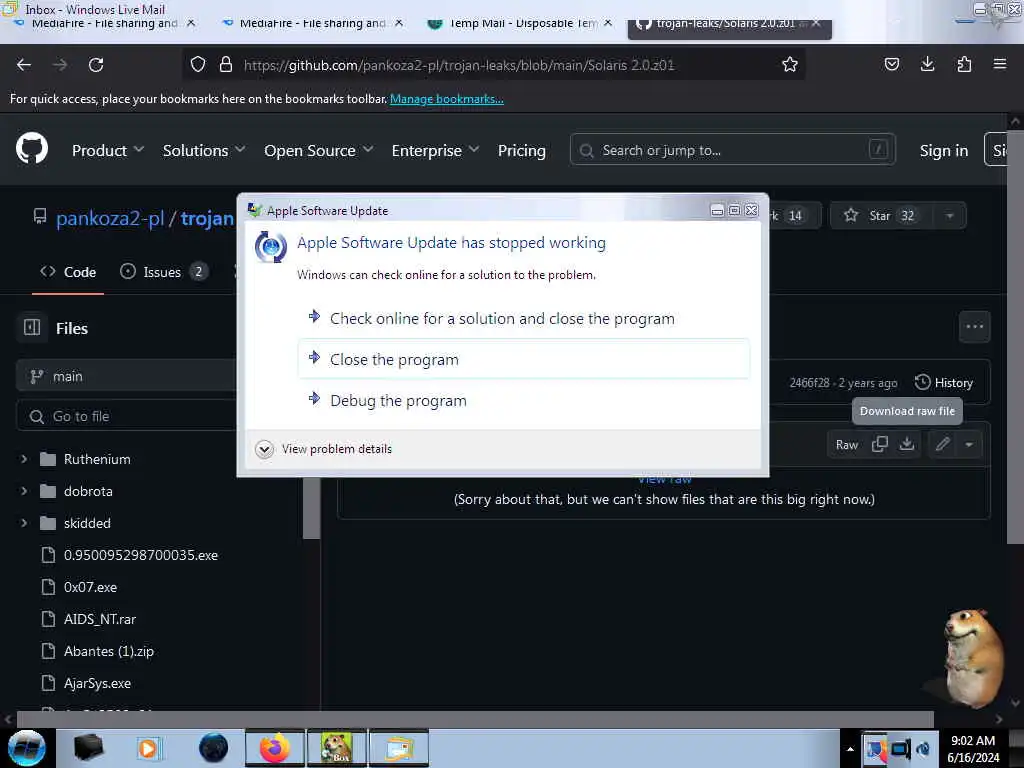
Task: Open file AjarSys.exe
Action: [97, 683]
